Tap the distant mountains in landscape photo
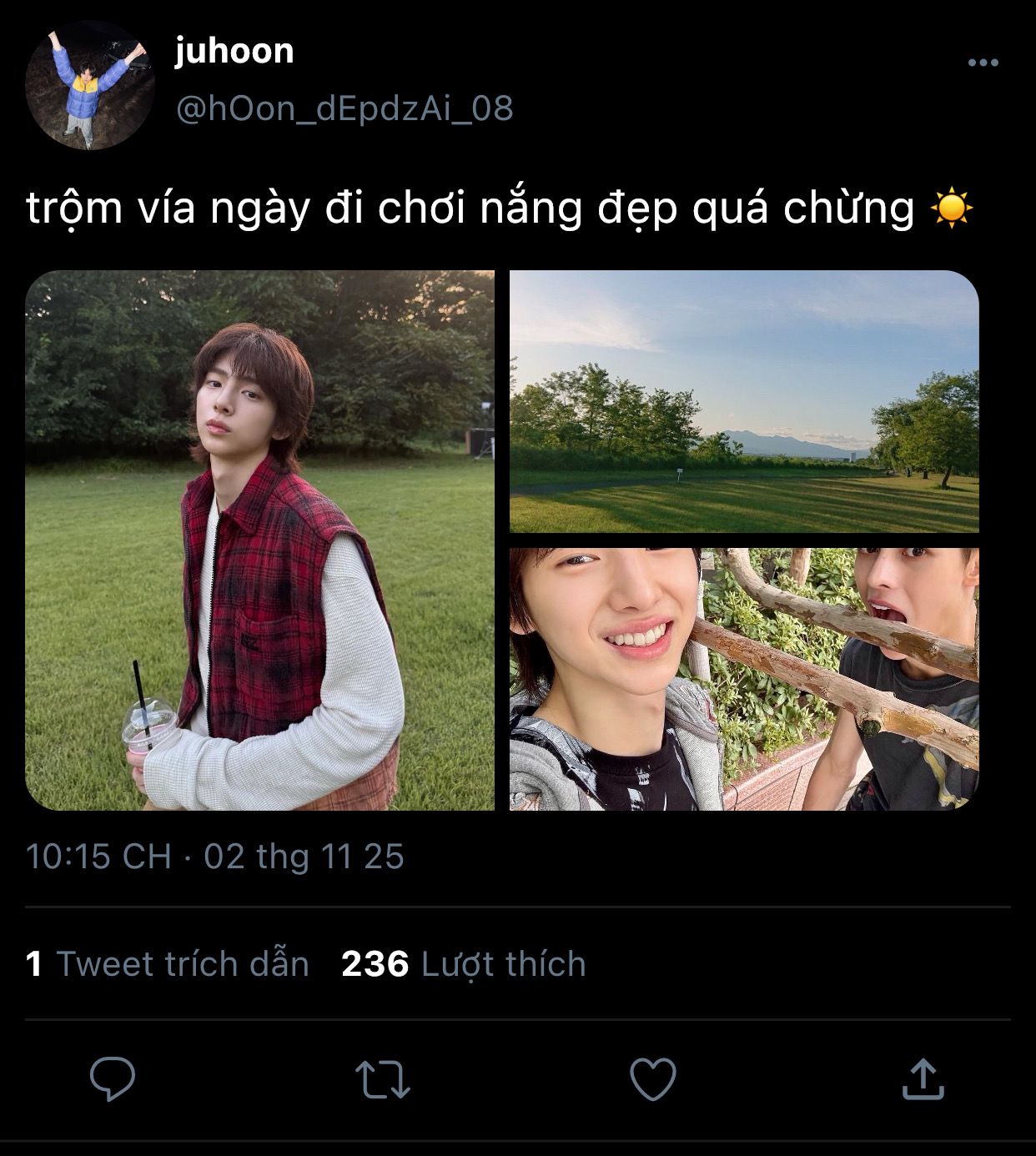The height and width of the screenshot is (1156, 1036). (x=780, y=442)
